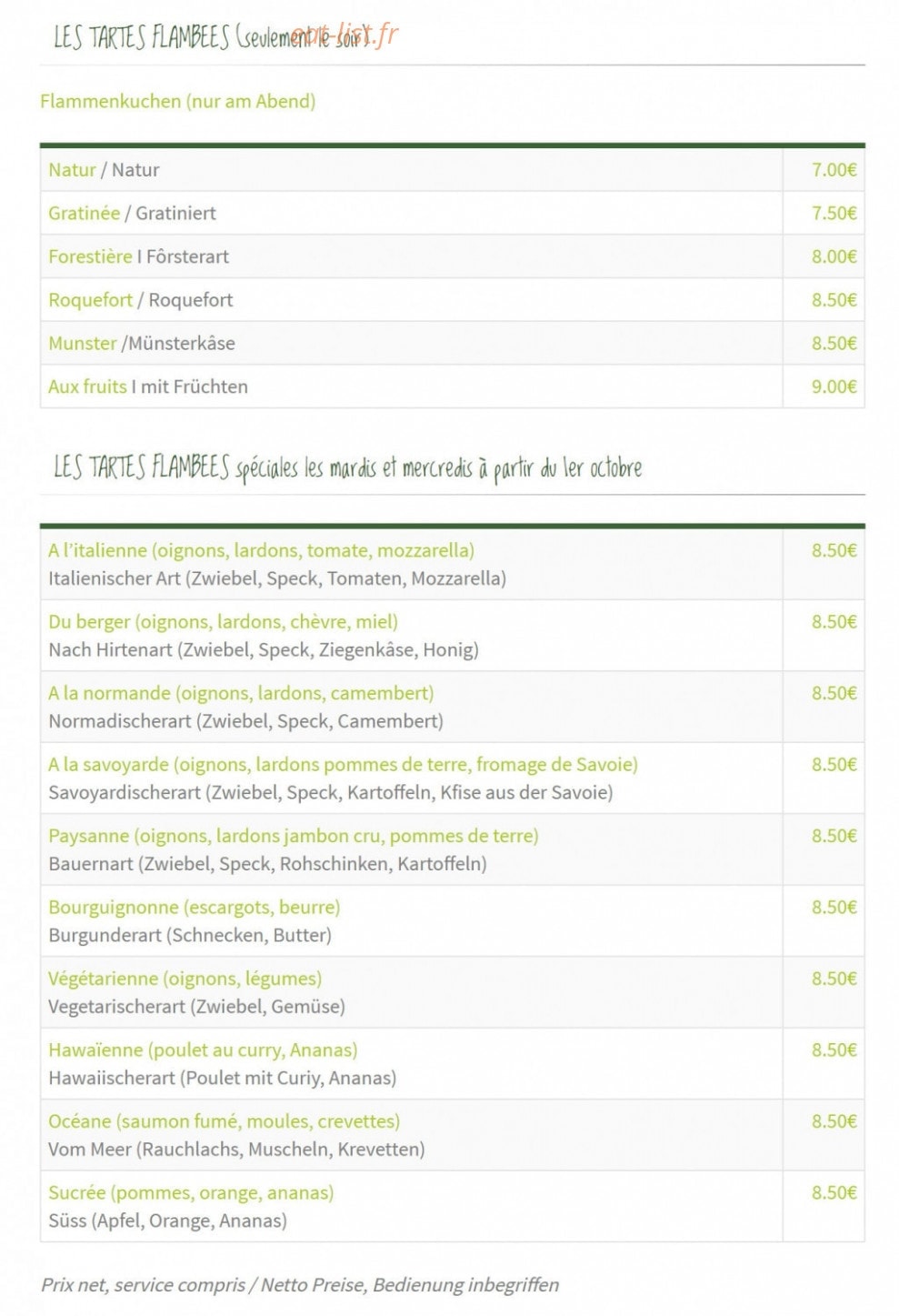This screenshot has height=1316, width=899.
Task: Click 'Burgunderart (Schnecken, Butter)' line
Action: (190, 935)
